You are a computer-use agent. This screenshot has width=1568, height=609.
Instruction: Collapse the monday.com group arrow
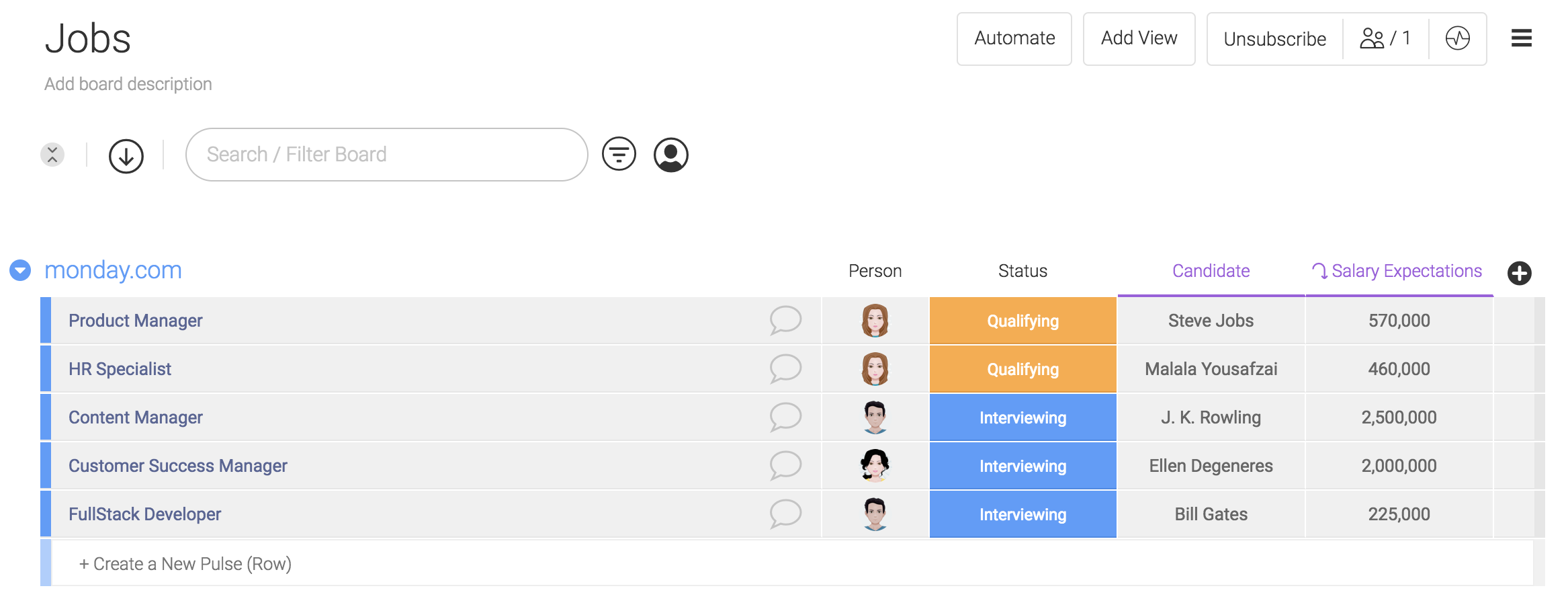pos(20,270)
